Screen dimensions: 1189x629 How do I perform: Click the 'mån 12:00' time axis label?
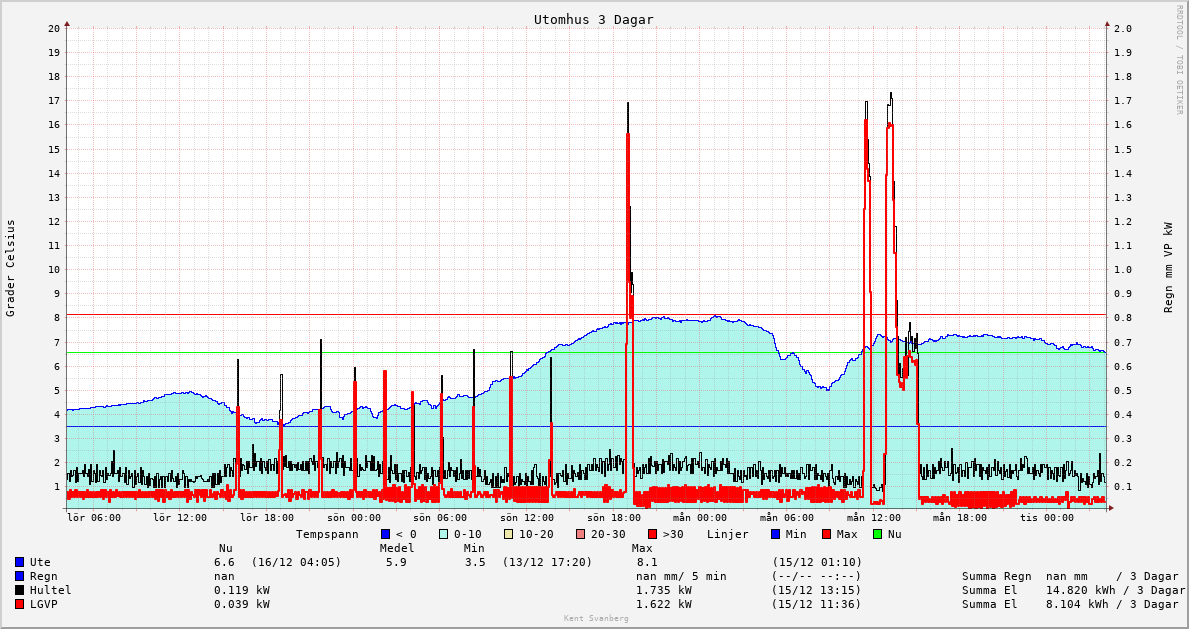[x=873, y=518]
